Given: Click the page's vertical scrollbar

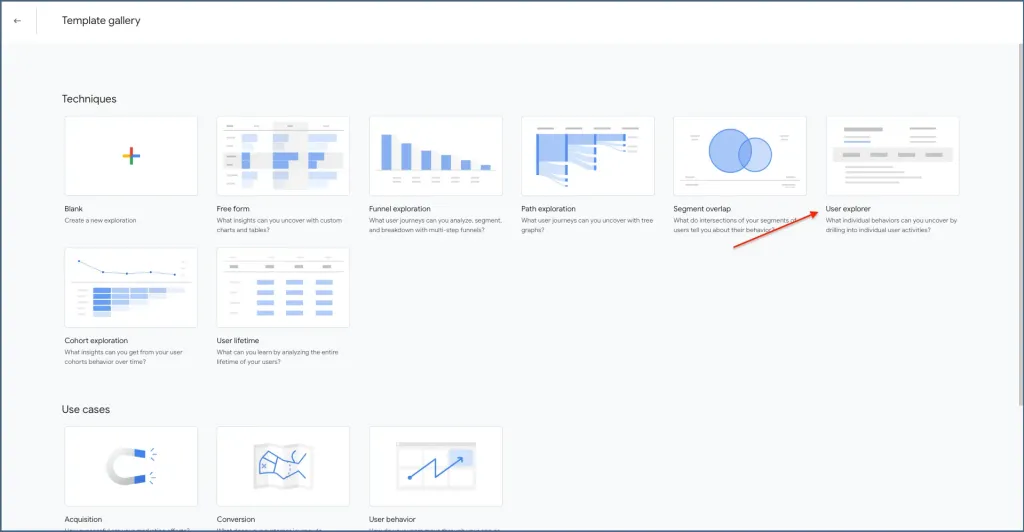Looking at the screenshot, I should pyautogui.click(x=1020, y=225).
